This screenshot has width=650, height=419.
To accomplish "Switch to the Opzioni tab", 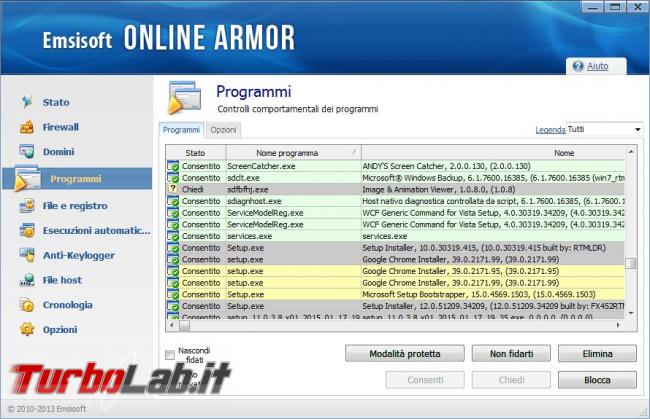I will tap(223, 130).
